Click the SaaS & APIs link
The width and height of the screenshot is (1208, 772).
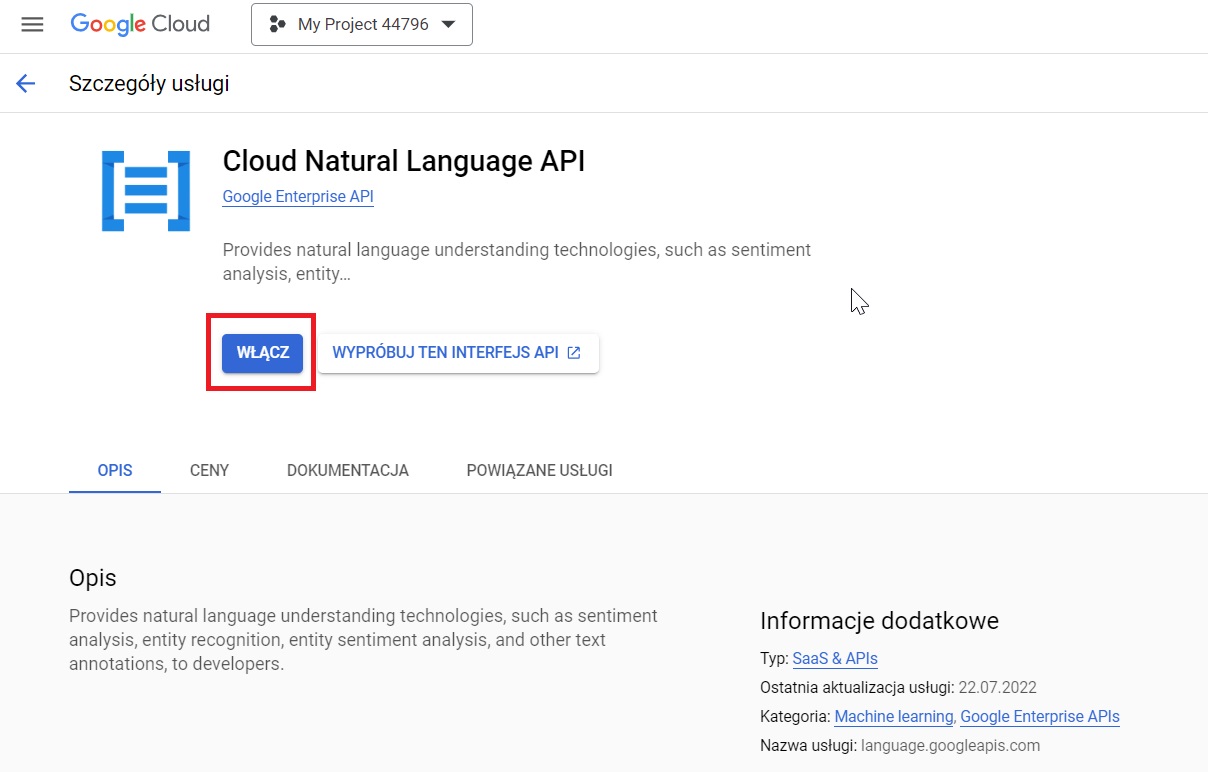tap(834, 658)
